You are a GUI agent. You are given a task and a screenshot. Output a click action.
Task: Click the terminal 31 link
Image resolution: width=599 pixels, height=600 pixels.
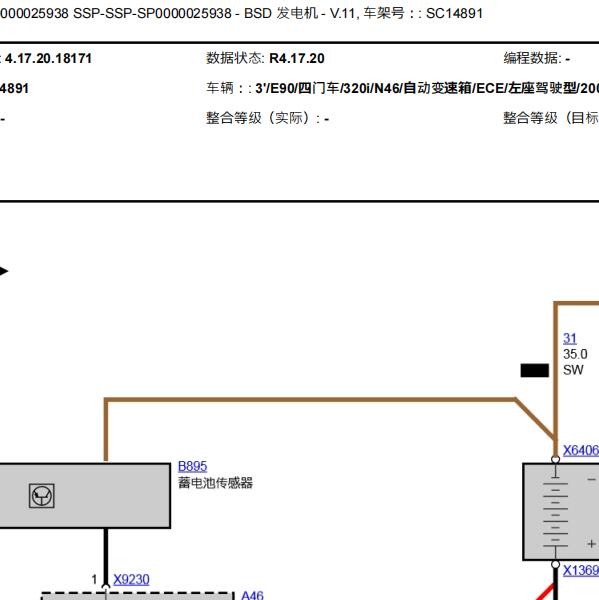coord(570,338)
